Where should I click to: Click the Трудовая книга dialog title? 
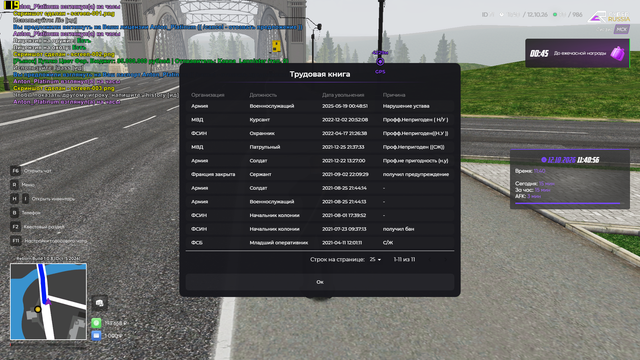click(320, 74)
